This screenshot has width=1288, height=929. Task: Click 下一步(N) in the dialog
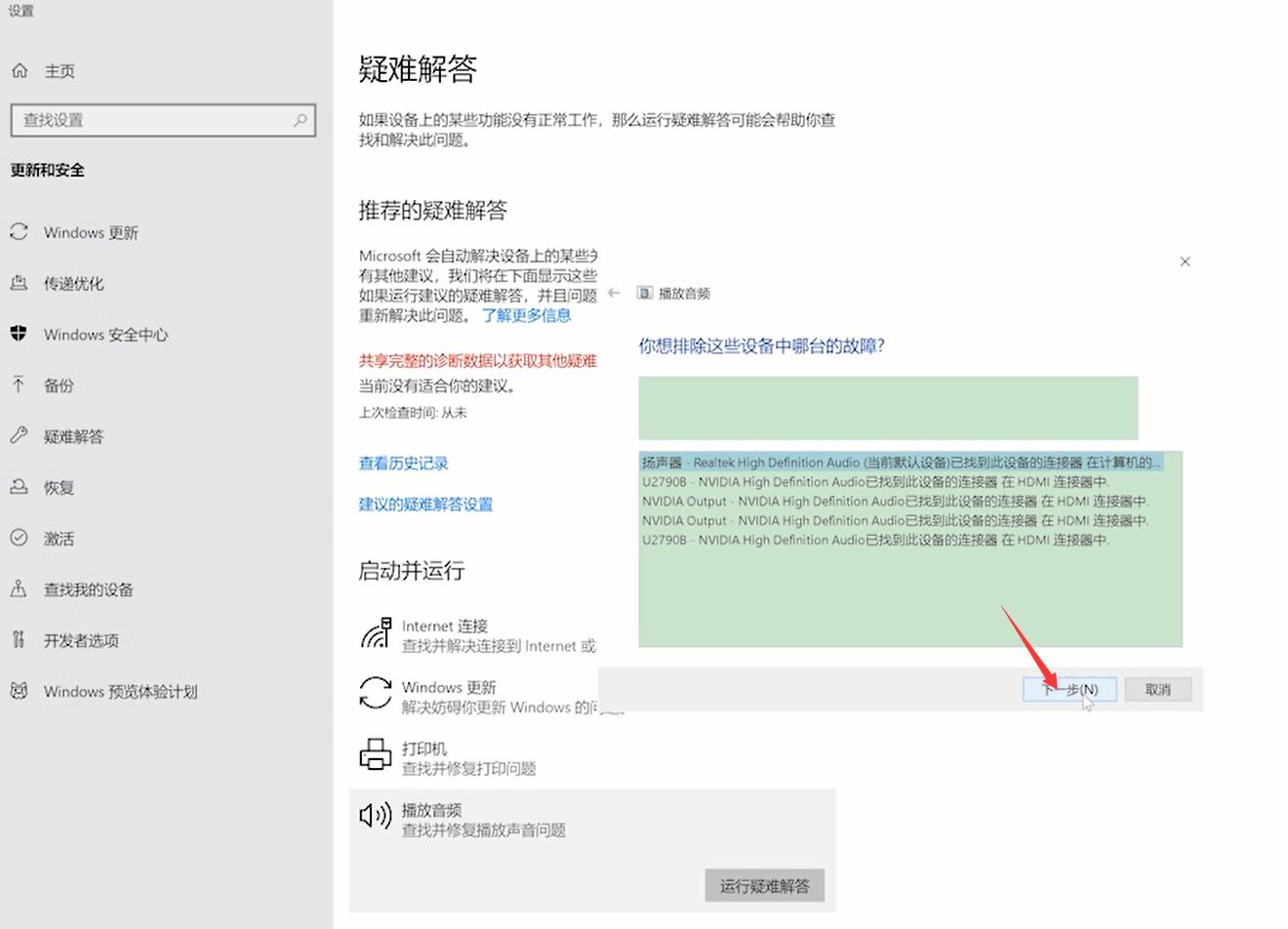1069,689
